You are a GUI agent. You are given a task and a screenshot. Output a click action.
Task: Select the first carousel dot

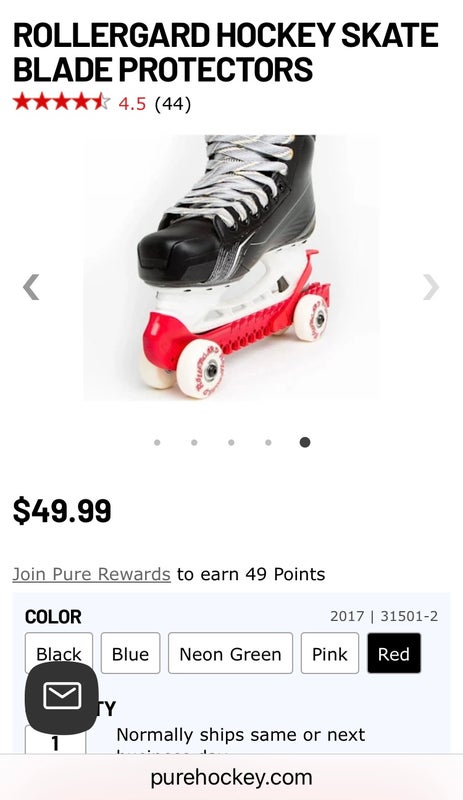(157, 442)
